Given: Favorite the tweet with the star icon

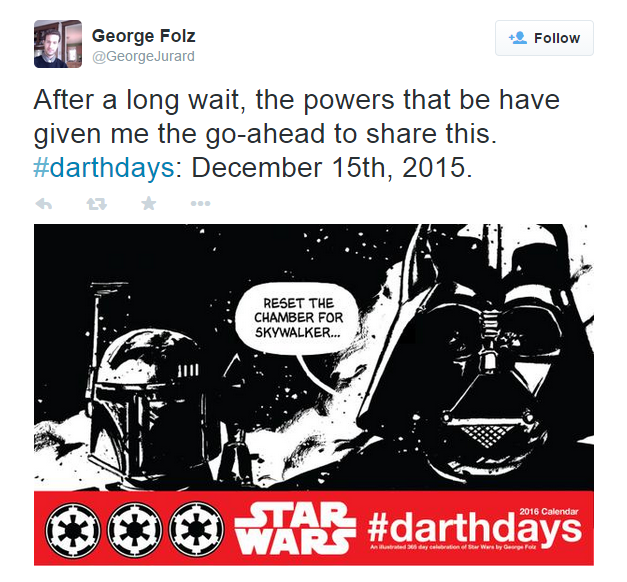Looking at the screenshot, I should pyautogui.click(x=149, y=203).
